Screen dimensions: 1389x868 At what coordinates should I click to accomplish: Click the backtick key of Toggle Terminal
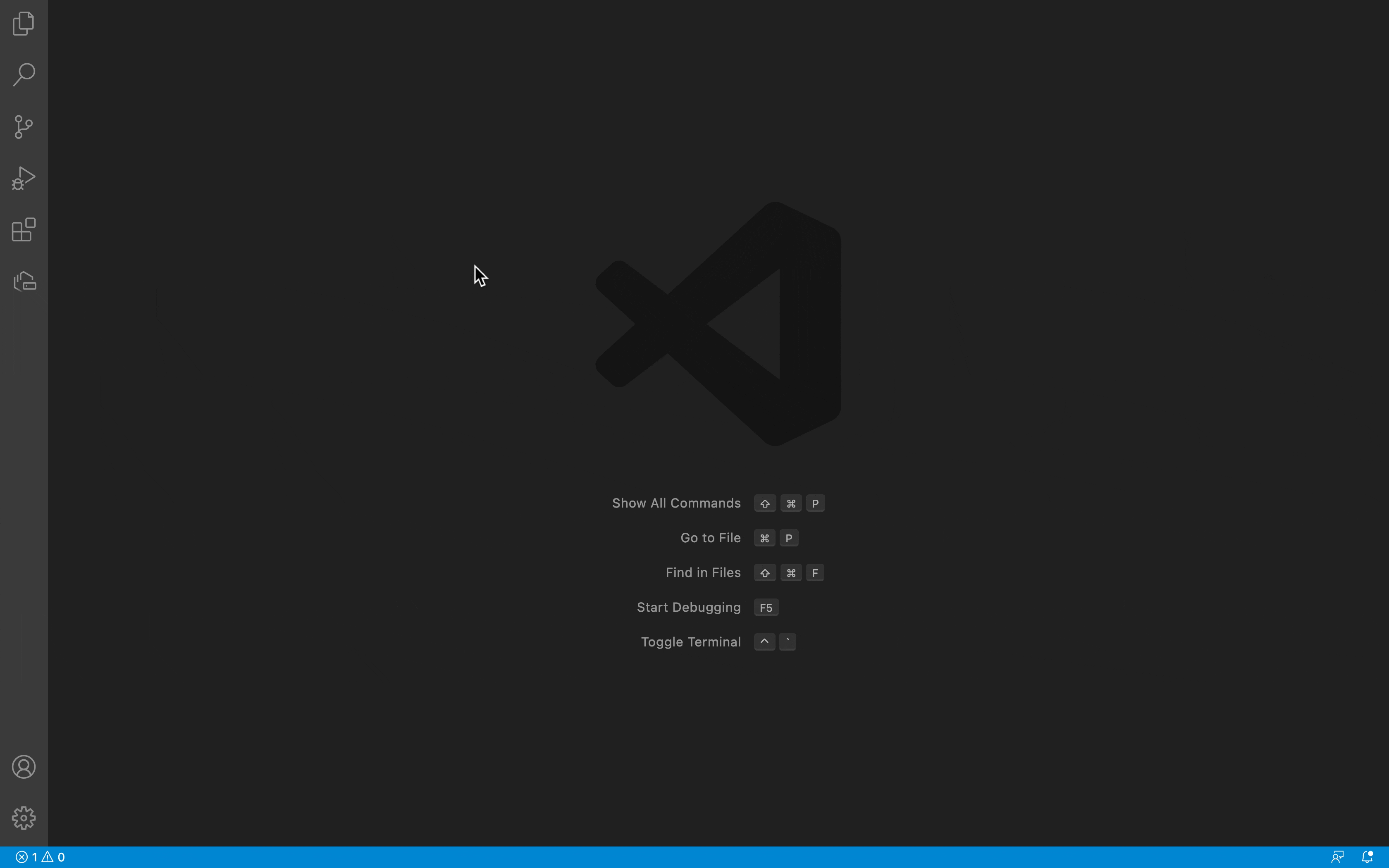pyautogui.click(x=788, y=642)
